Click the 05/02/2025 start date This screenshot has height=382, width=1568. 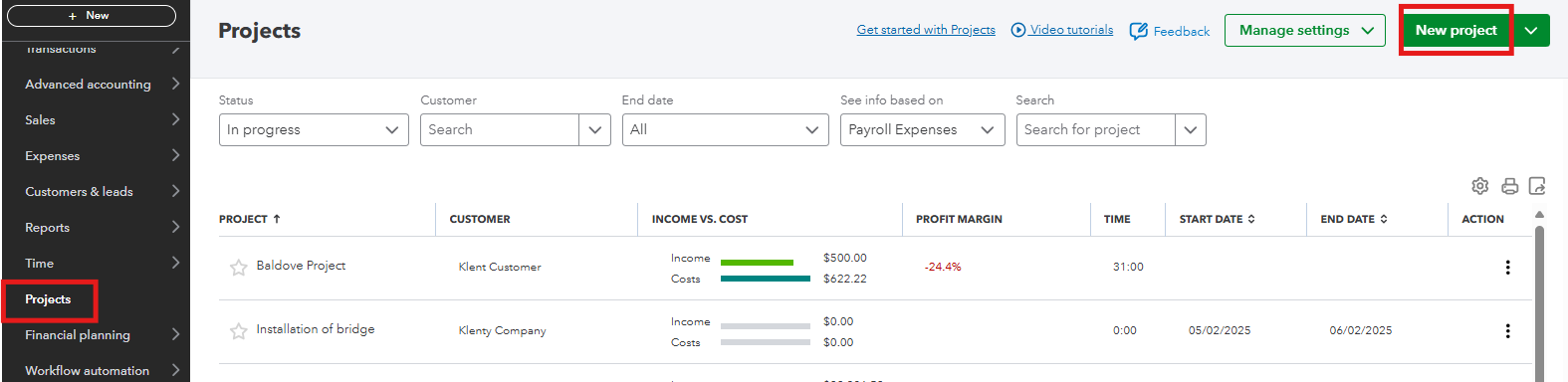1220,330
